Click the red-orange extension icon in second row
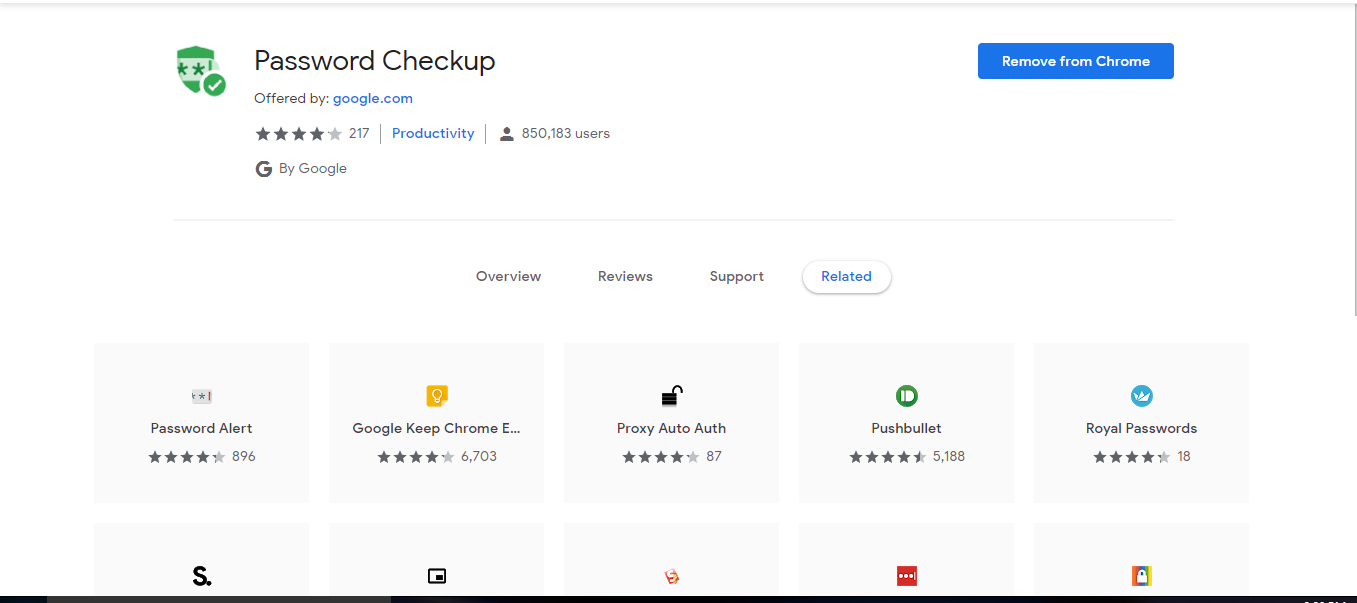 pos(672,576)
